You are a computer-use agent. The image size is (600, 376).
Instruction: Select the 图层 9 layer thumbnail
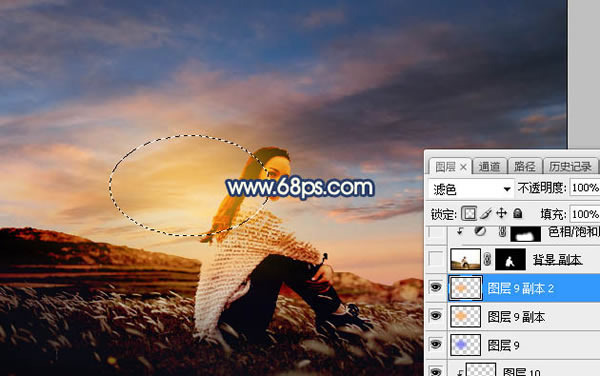point(465,345)
